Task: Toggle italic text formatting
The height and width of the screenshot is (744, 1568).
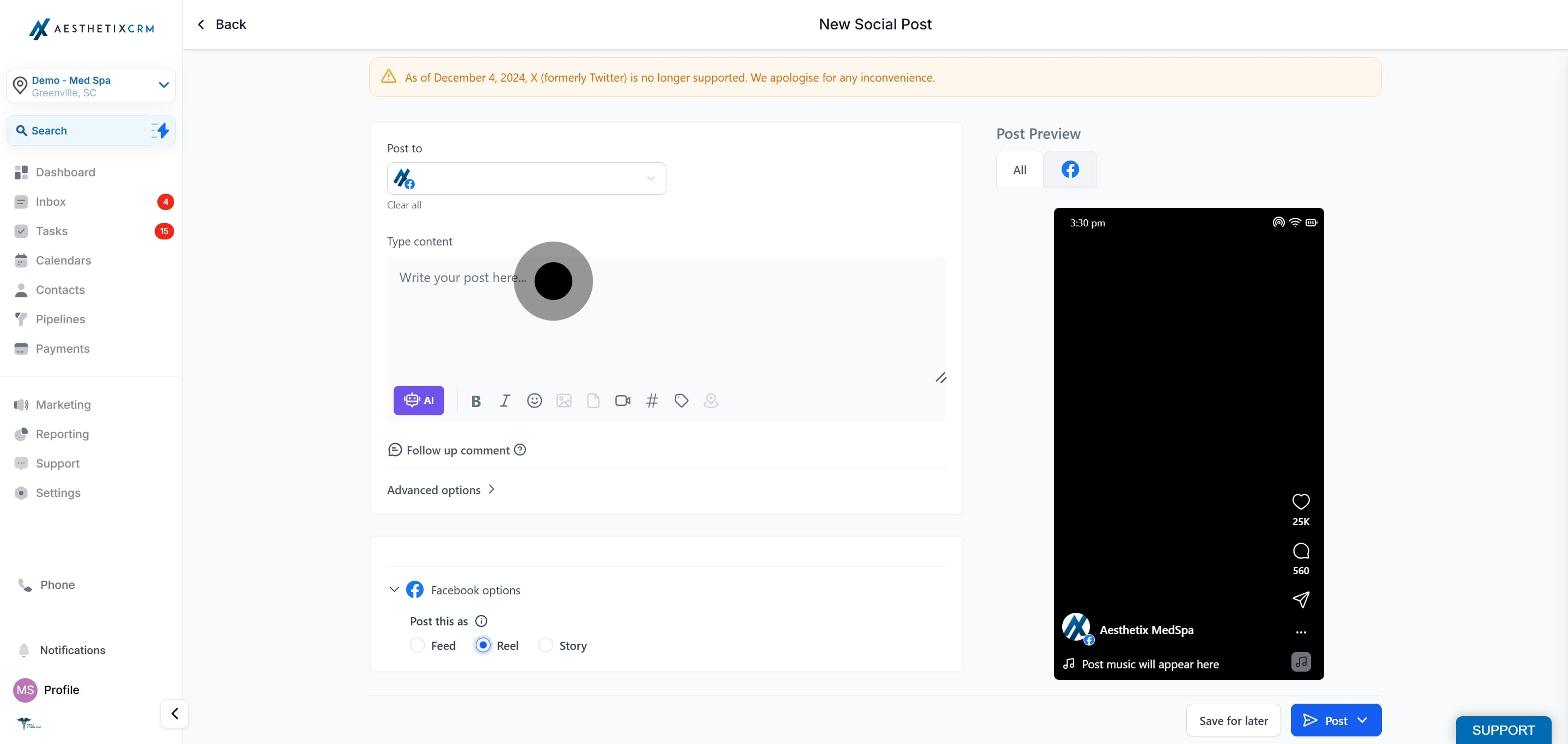Action: point(505,401)
